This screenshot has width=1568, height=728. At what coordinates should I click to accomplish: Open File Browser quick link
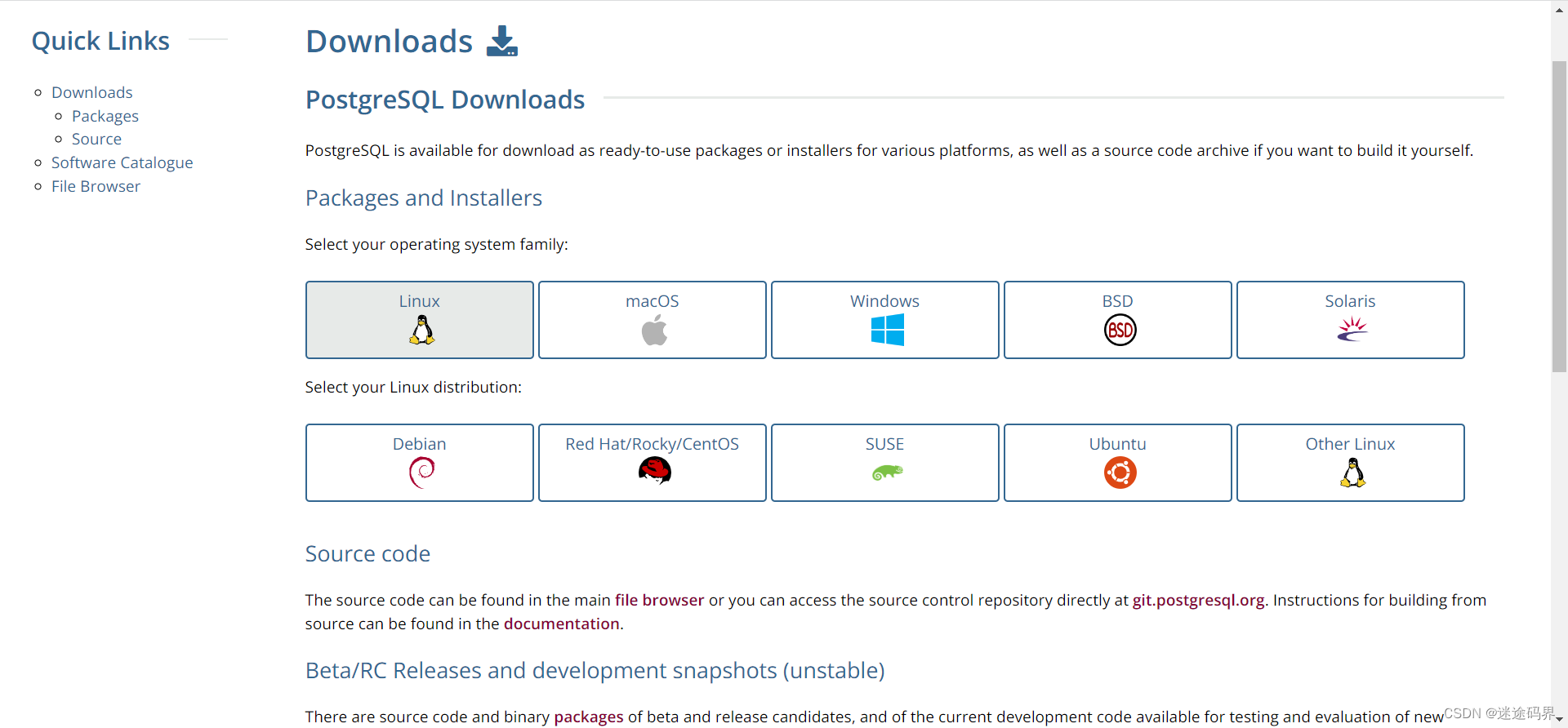click(96, 186)
